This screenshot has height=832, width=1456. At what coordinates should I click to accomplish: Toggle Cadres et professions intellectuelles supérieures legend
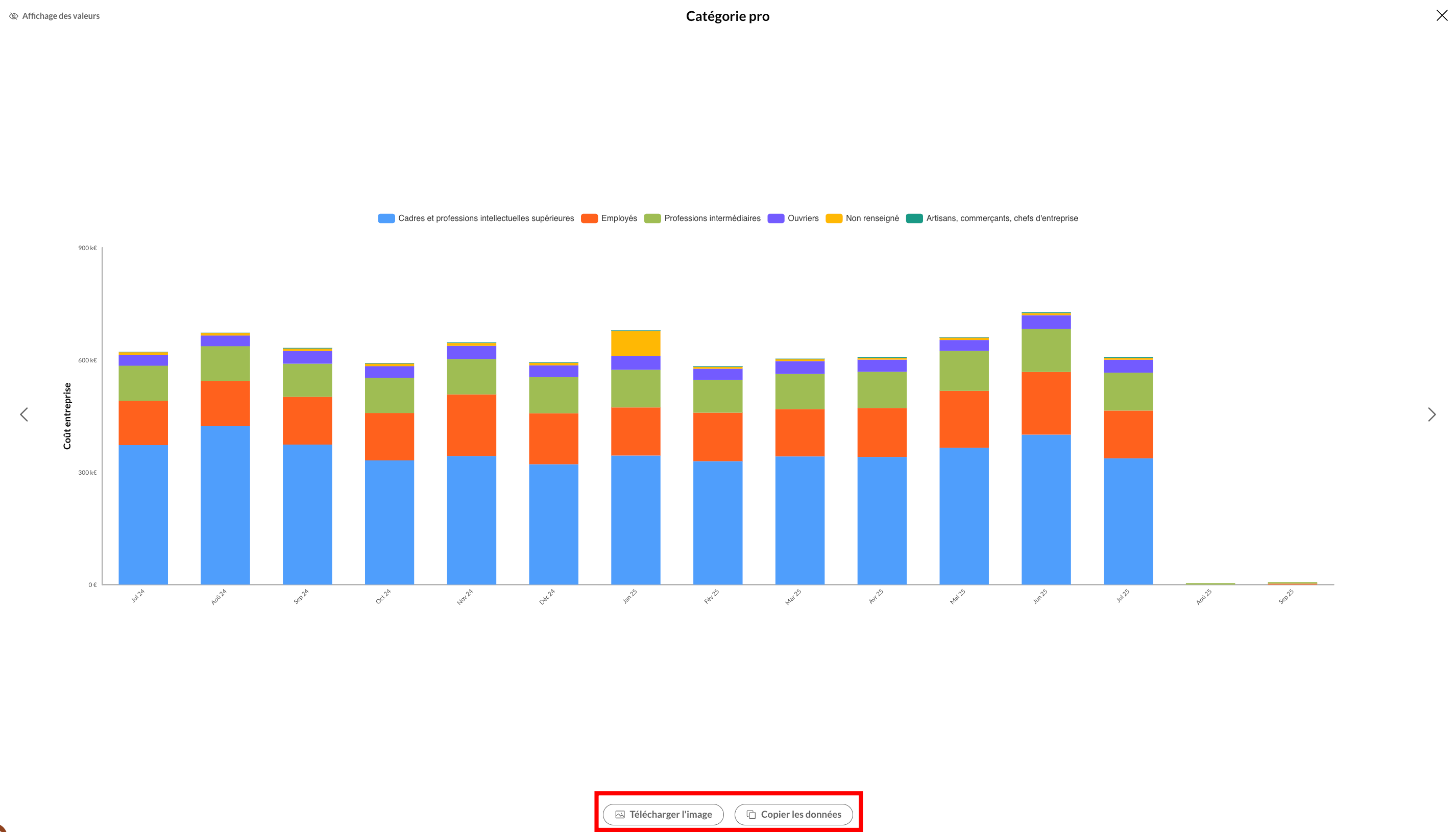(x=486, y=218)
